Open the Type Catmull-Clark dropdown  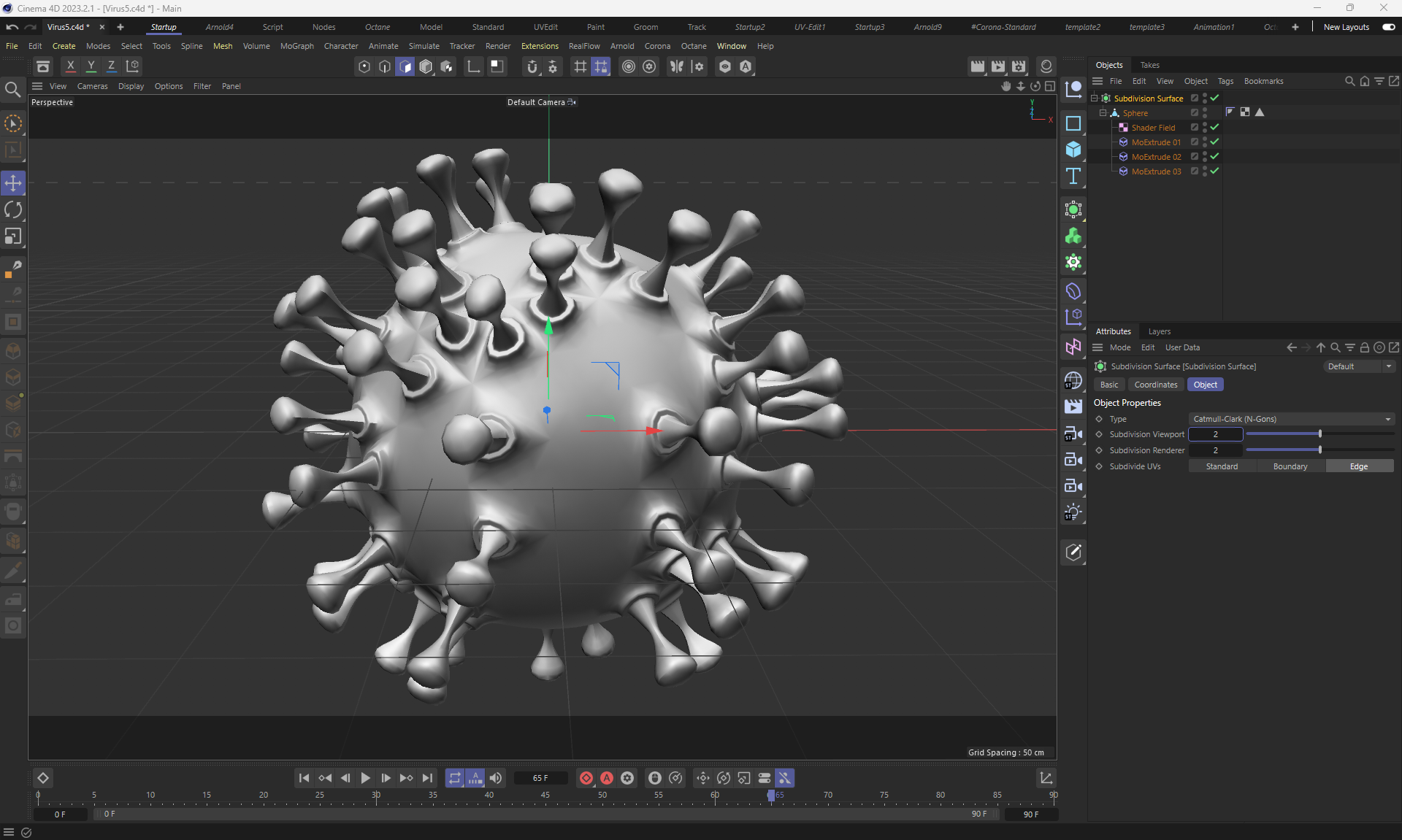tap(1291, 419)
